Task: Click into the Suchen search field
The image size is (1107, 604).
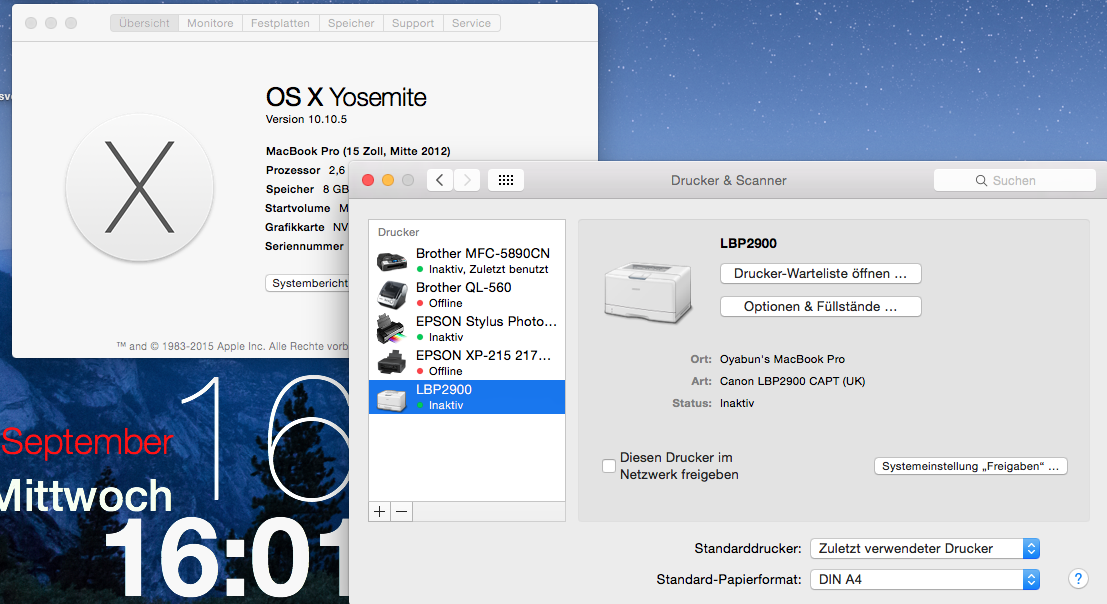Action: (1015, 181)
